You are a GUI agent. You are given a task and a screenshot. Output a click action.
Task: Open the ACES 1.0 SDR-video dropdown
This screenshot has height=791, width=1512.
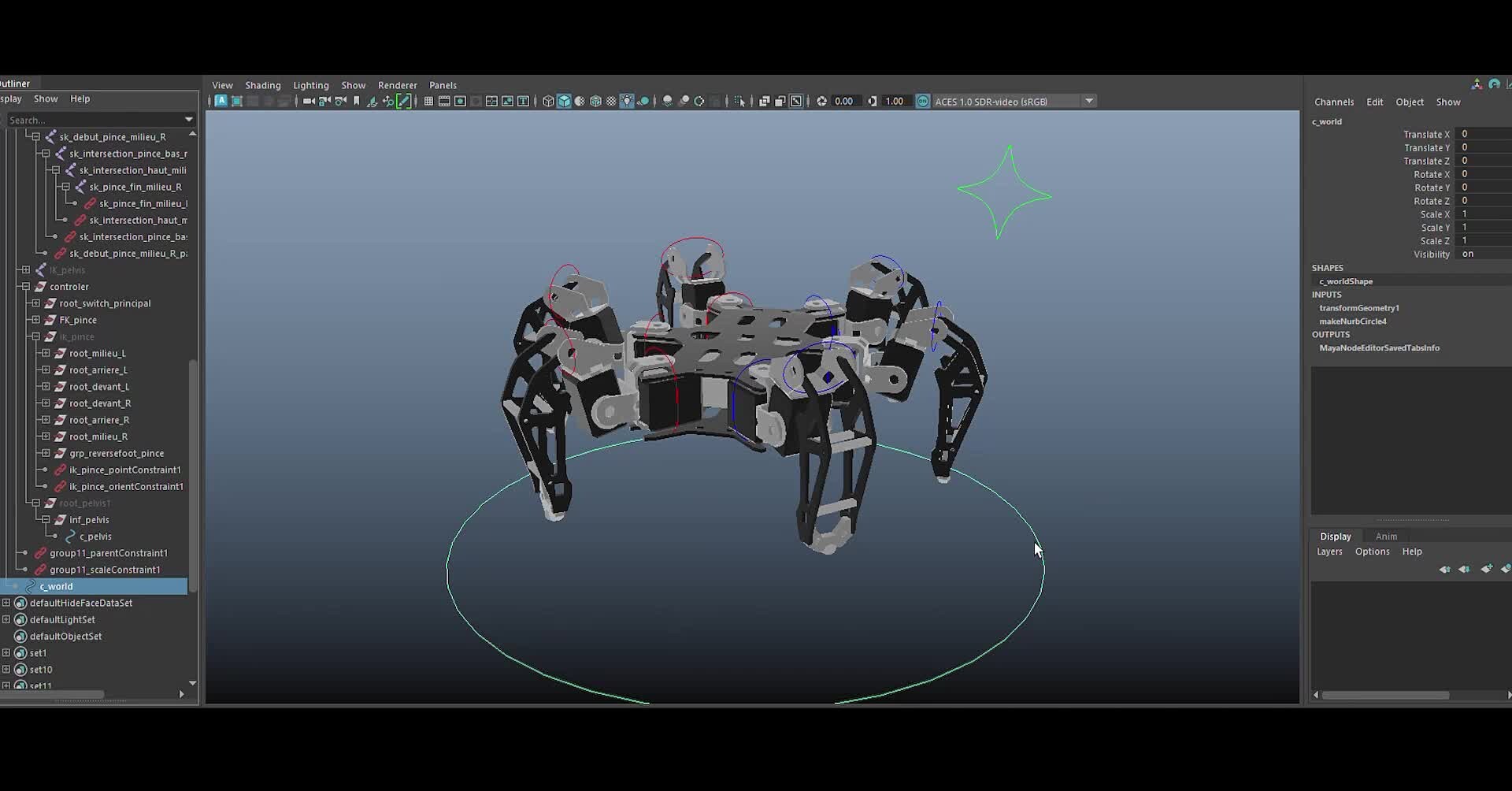1089,101
